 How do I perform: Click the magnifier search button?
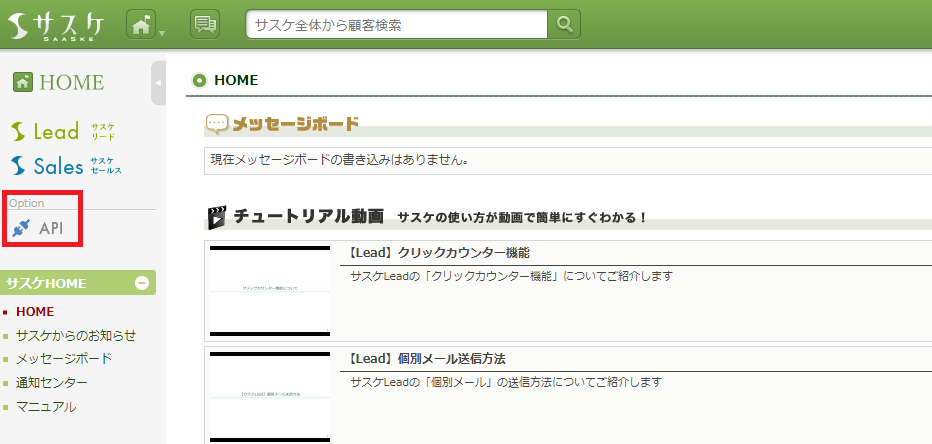[x=563, y=24]
